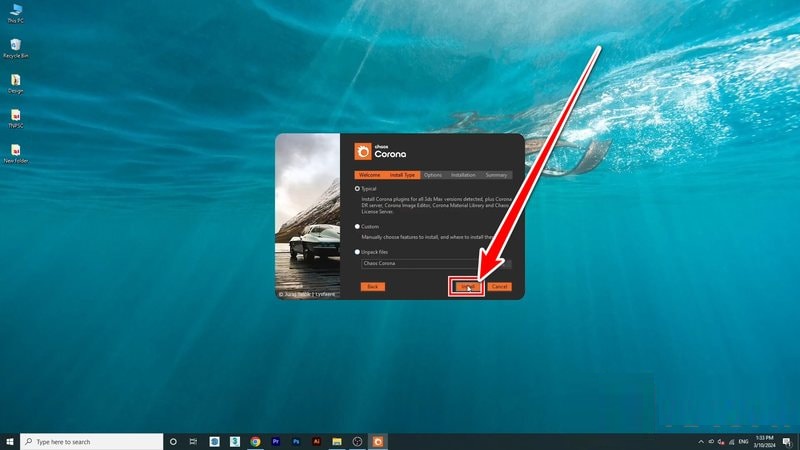This screenshot has width=800, height=450.
Task: Cancel the Corona installation
Action: pos(499,287)
